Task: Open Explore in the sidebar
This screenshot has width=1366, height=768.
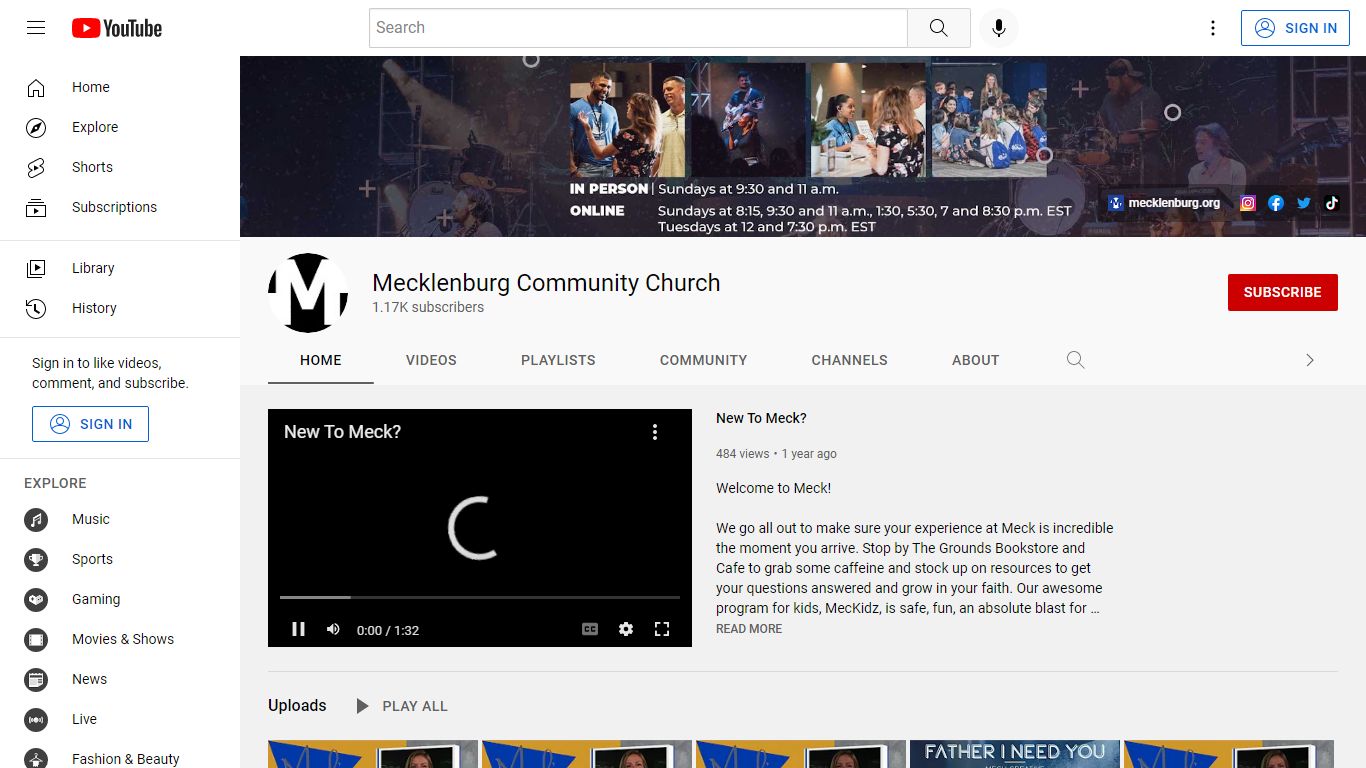Action: pos(120,127)
